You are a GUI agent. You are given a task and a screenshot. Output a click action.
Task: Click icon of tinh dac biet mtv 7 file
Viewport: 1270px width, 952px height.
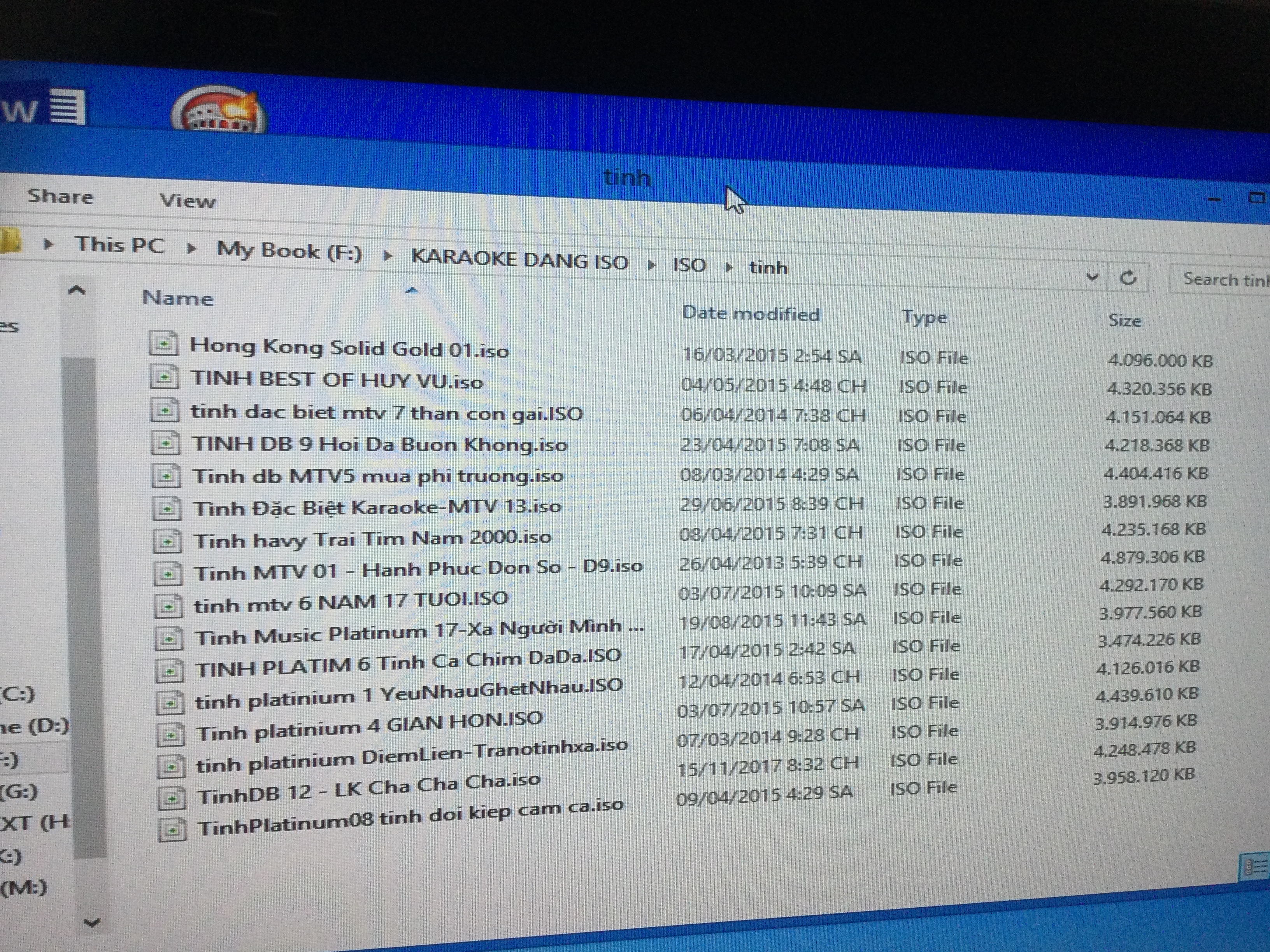pos(164,410)
